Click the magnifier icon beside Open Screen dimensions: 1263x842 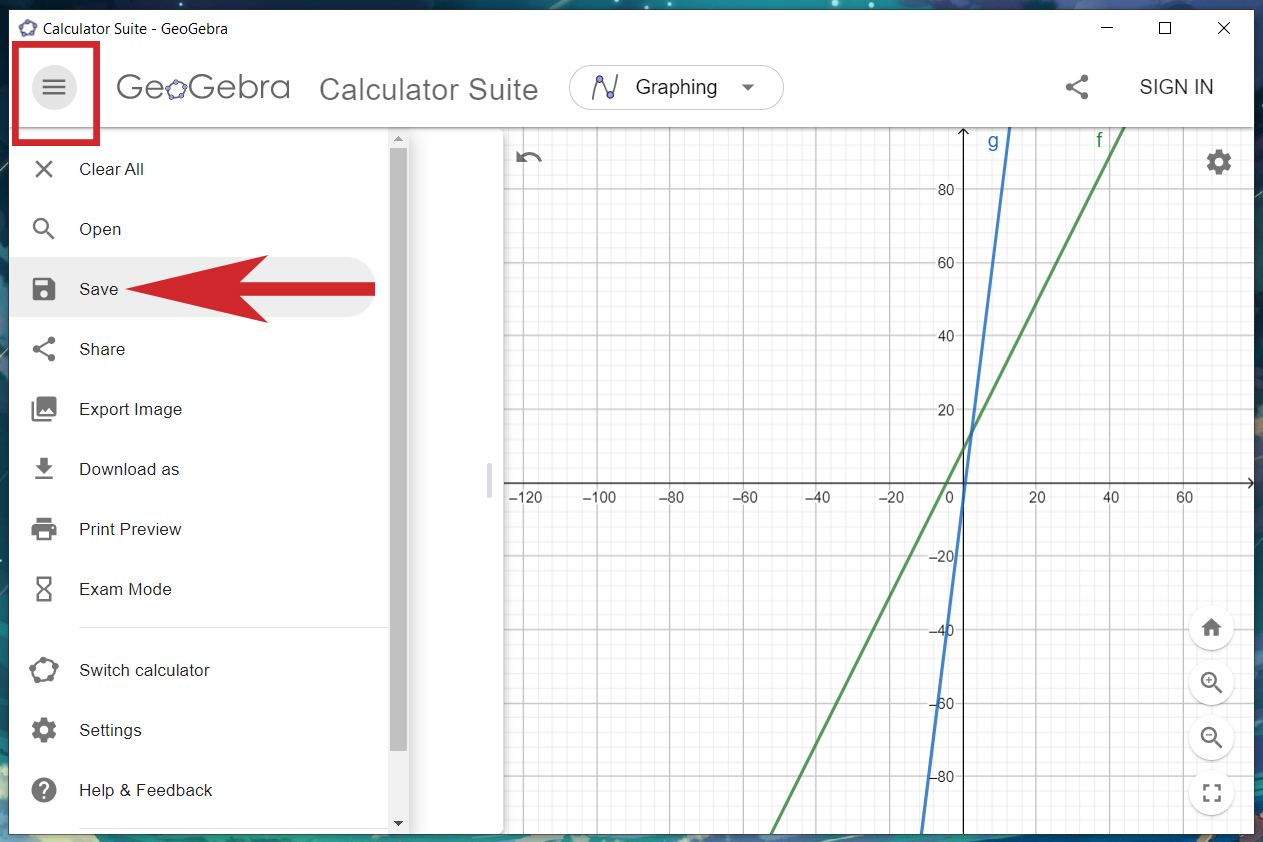click(44, 229)
